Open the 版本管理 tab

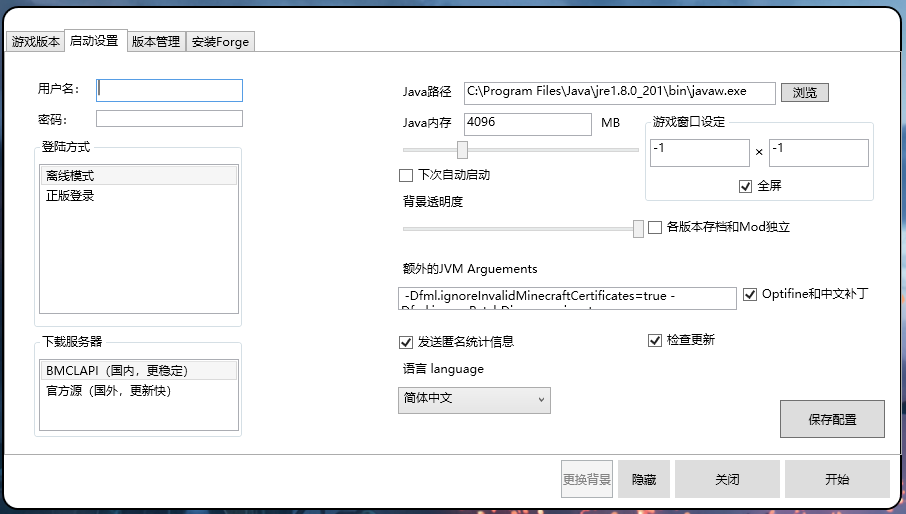[x=156, y=42]
